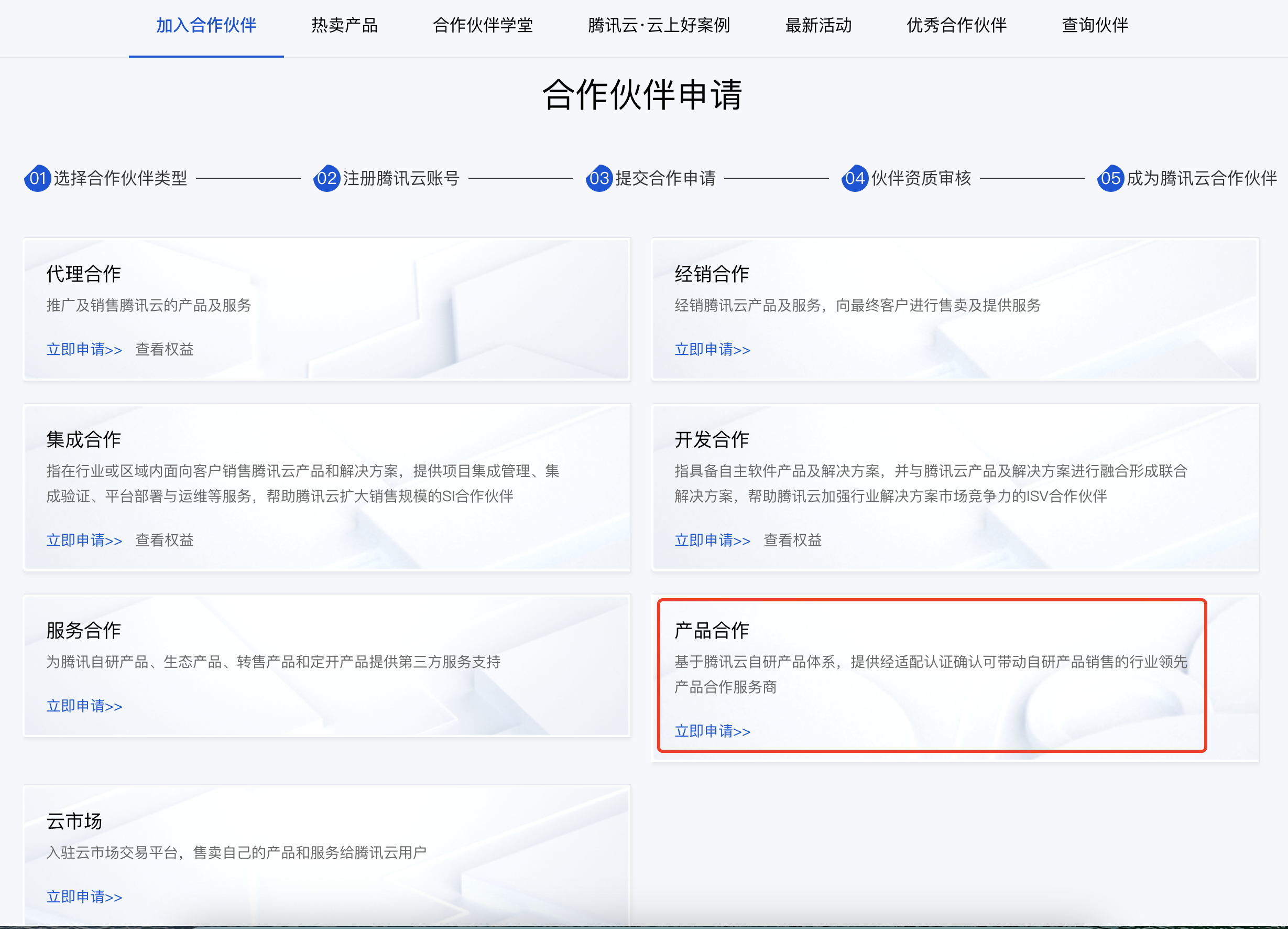Viewport: 1288px width, 929px height.
Task: Click the 产品合作 card title
Action: [x=712, y=631]
